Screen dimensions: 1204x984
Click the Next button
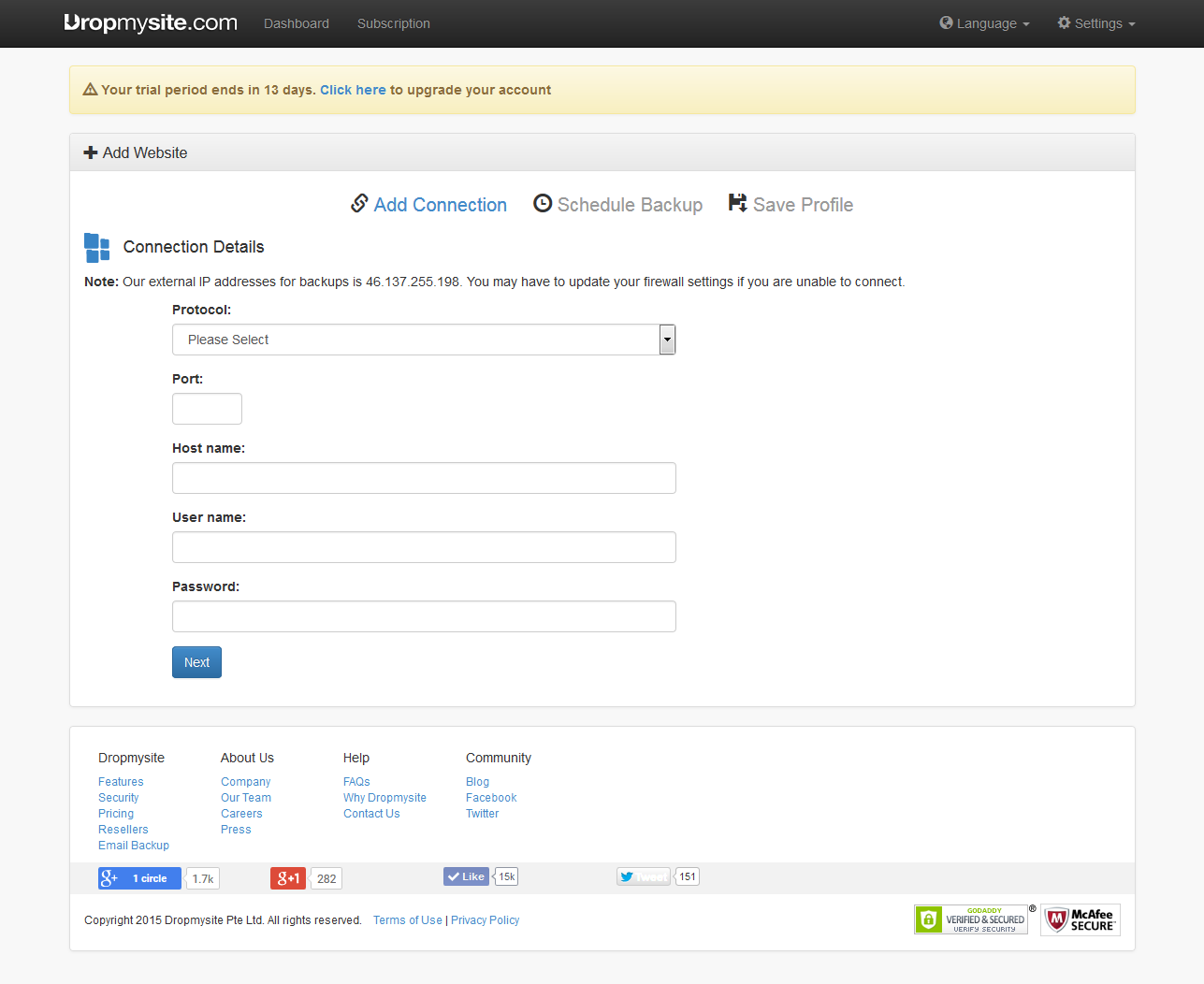196,662
